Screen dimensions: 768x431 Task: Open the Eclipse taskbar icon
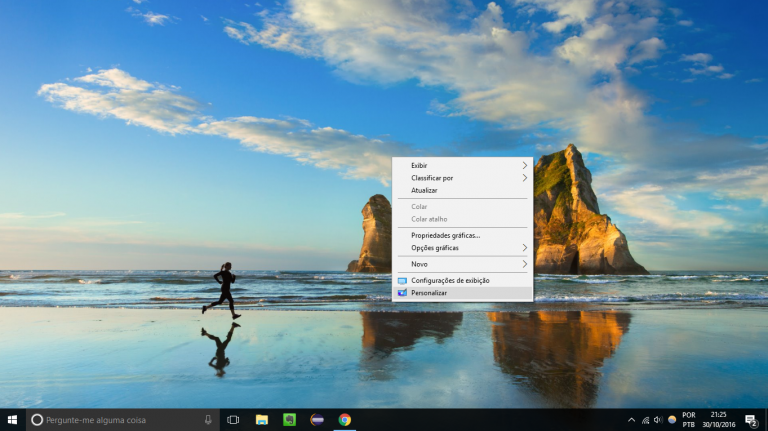(x=317, y=420)
